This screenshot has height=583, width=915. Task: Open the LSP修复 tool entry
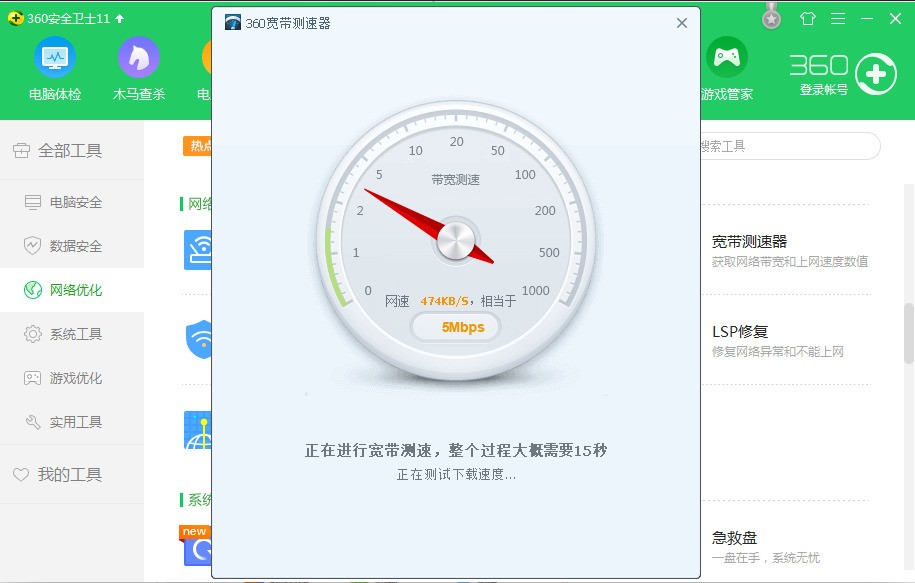740,331
